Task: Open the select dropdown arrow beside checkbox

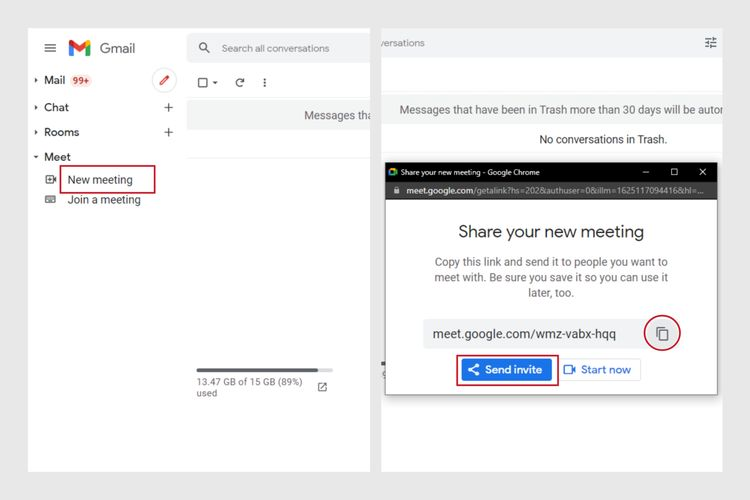Action: pyautogui.click(x=215, y=83)
